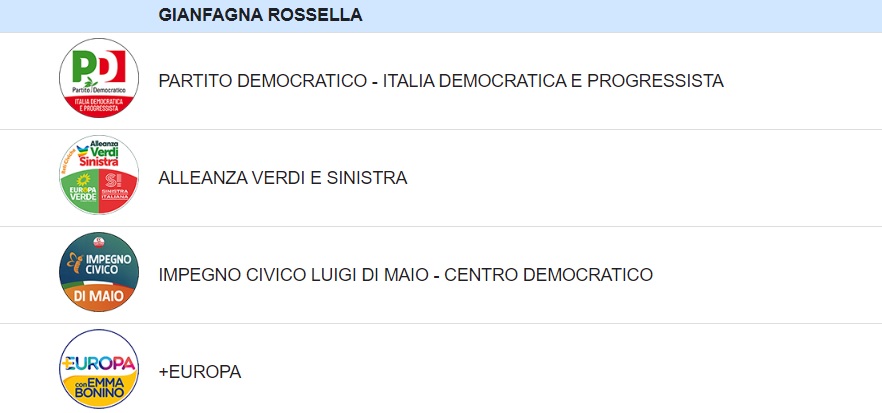Click the red letter D in PD logo
Viewport: 882px width, 413px height.
[112, 66]
